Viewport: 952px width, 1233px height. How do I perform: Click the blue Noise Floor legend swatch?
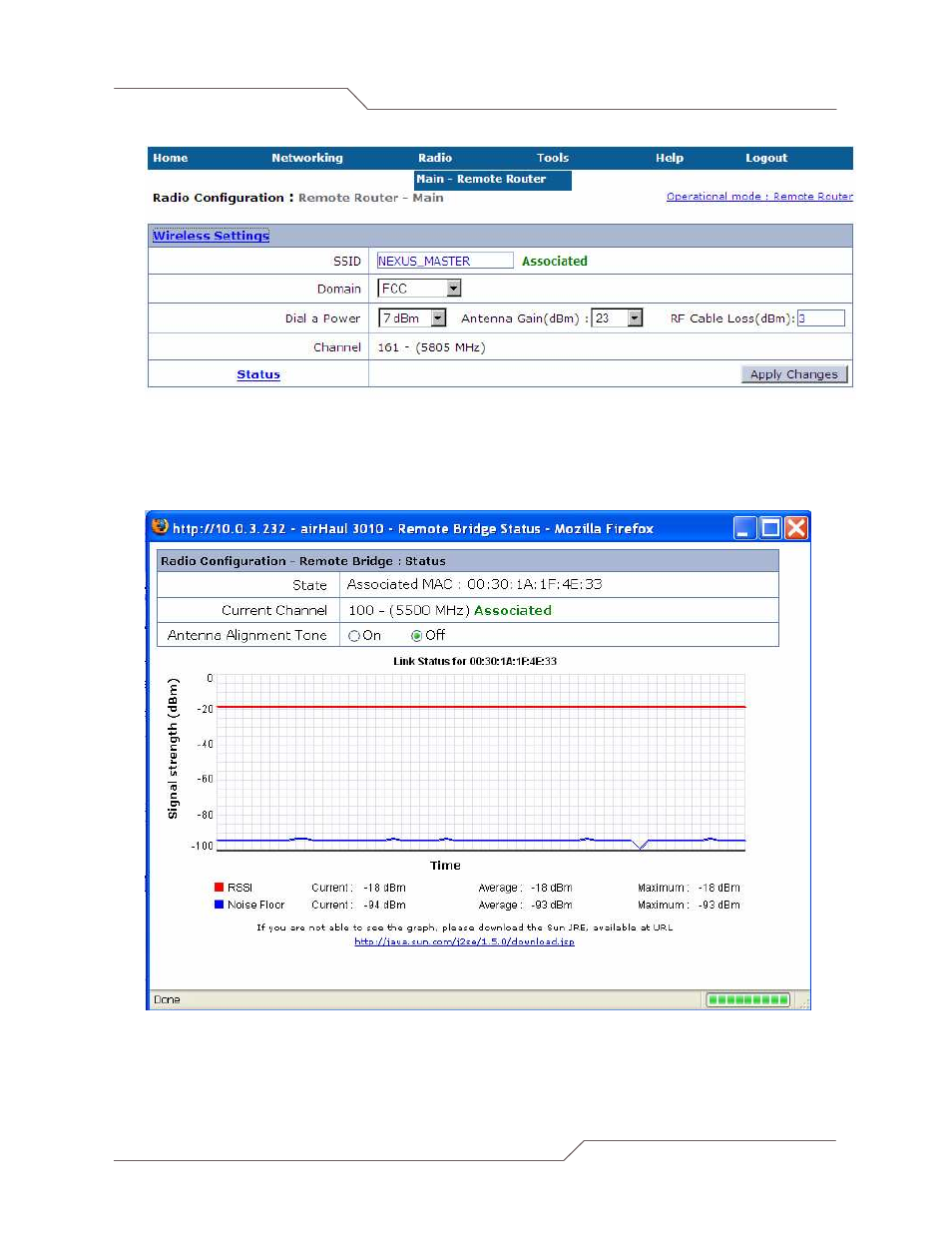click(x=219, y=905)
